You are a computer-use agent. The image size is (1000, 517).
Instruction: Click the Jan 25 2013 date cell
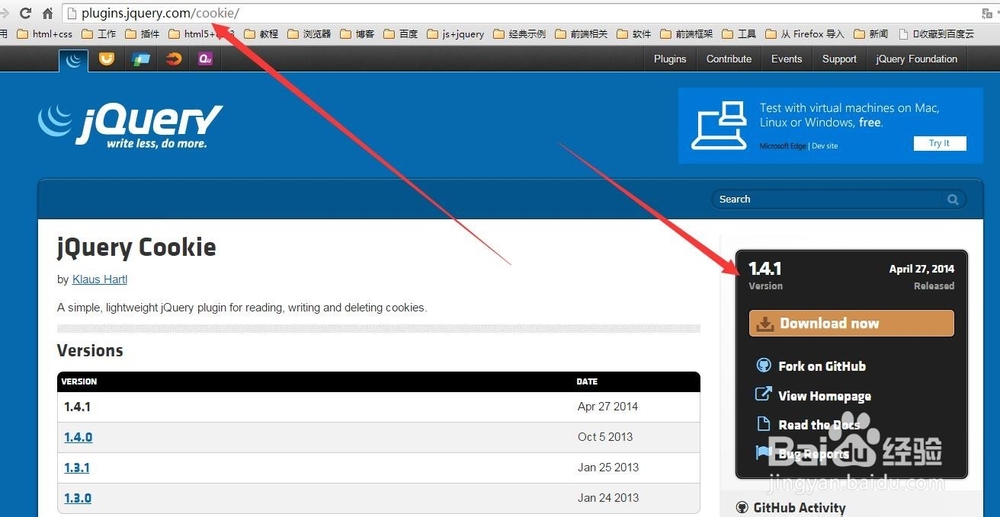pos(608,468)
